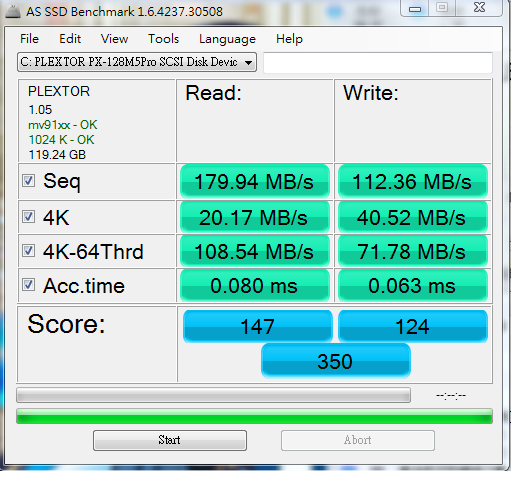Click the 119.24 GB capacity text
Screen dimensions: 520x478
pos(57,155)
